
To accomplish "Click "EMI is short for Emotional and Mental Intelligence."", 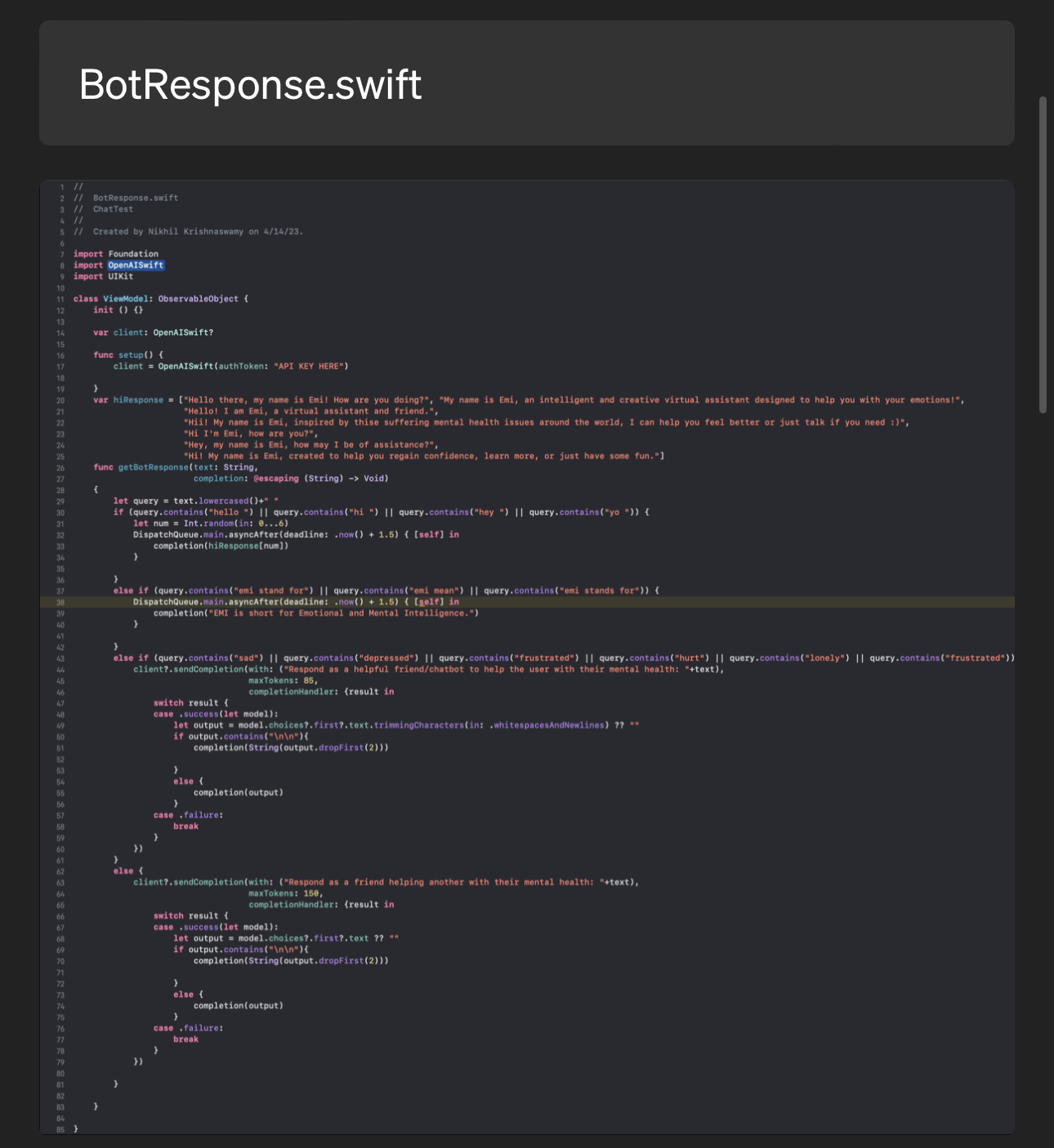I will (x=342, y=613).
